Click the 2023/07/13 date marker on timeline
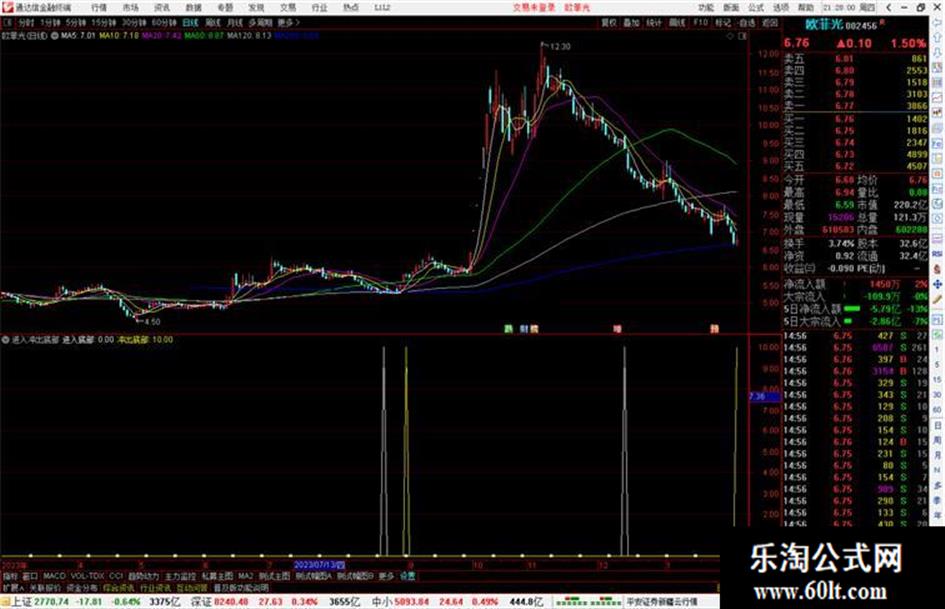 click(x=319, y=565)
